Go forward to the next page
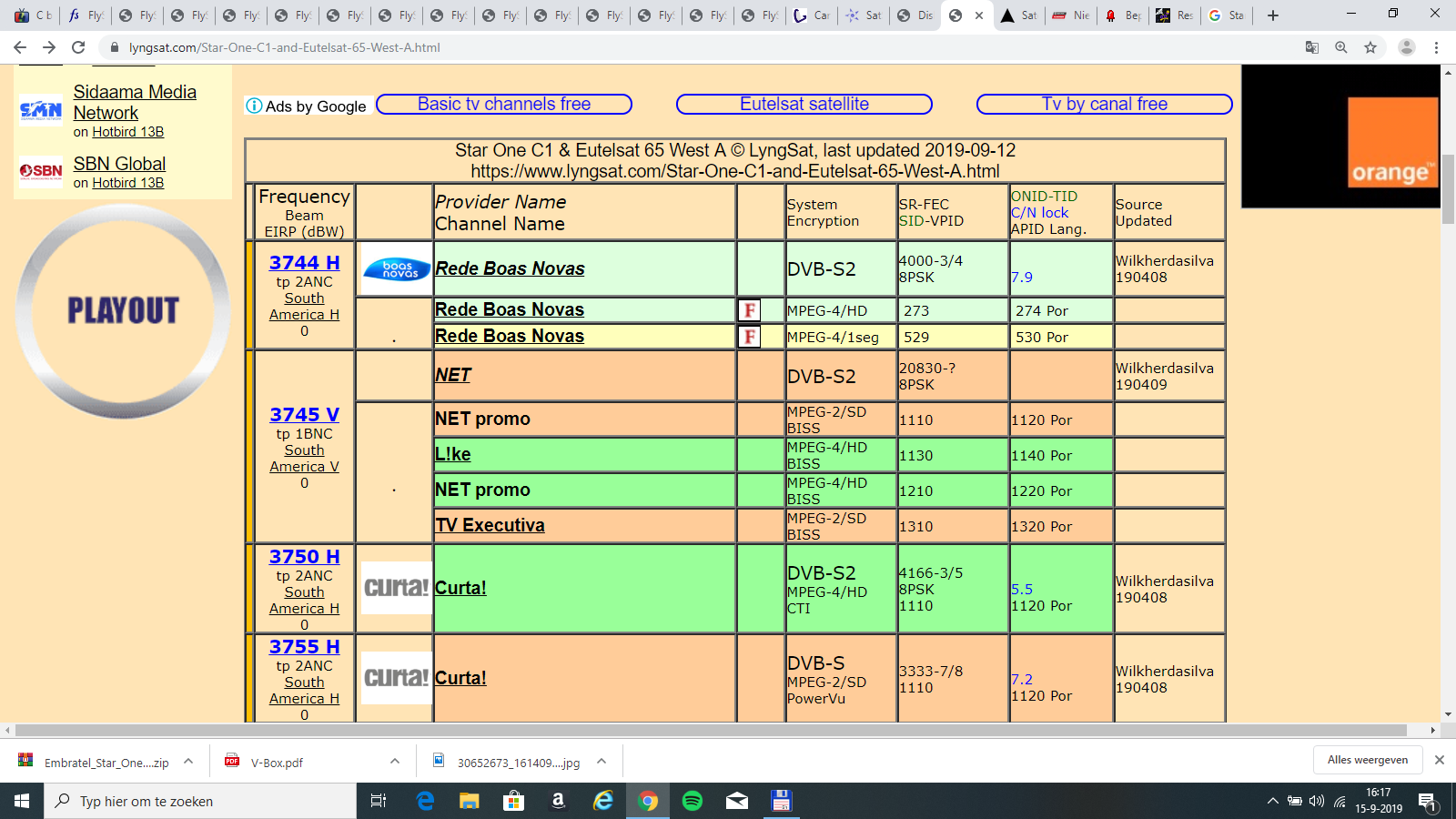The image size is (1456, 819). coord(49,47)
